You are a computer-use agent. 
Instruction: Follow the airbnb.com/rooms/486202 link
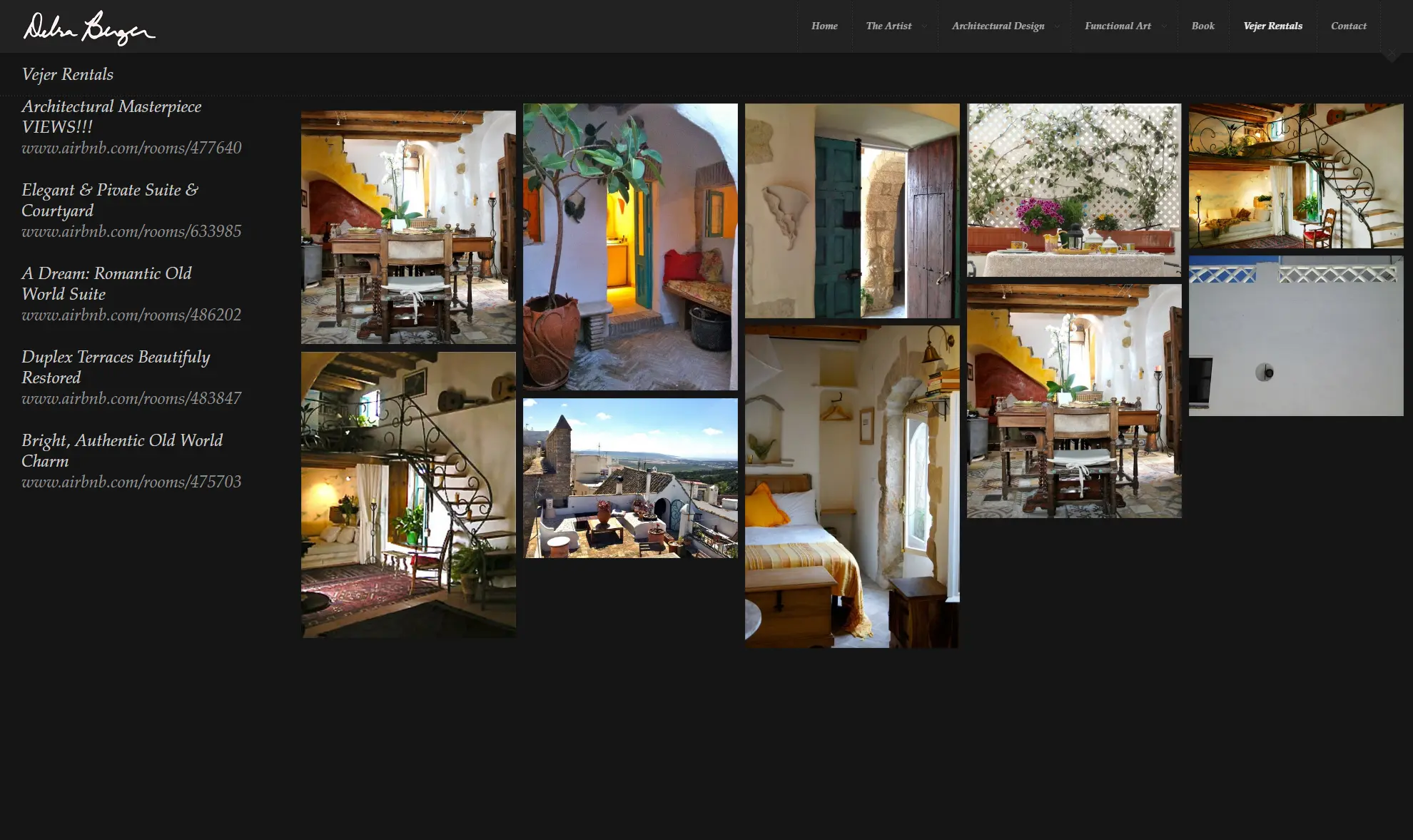(131, 315)
